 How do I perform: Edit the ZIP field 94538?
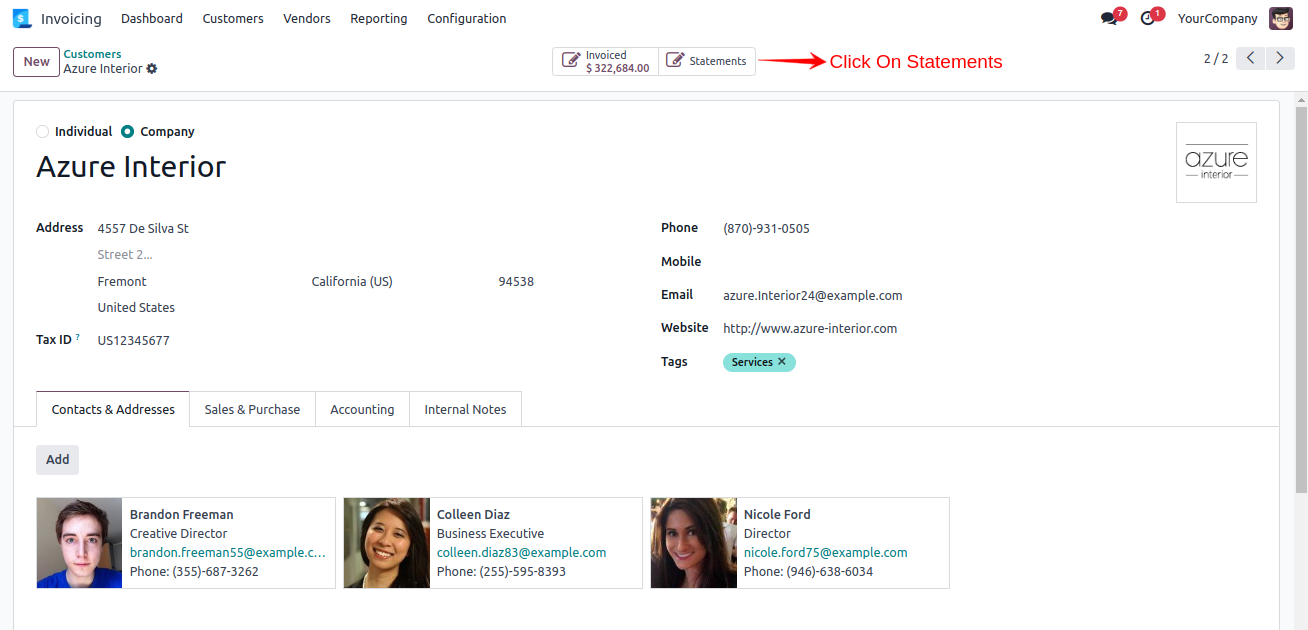coord(516,282)
